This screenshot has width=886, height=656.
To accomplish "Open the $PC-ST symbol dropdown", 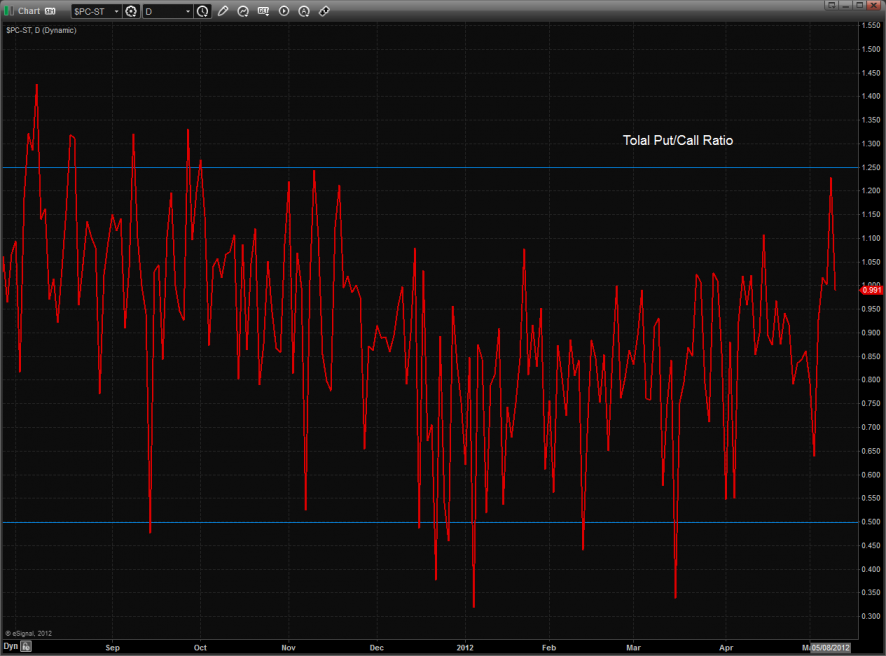I will pos(114,11).
